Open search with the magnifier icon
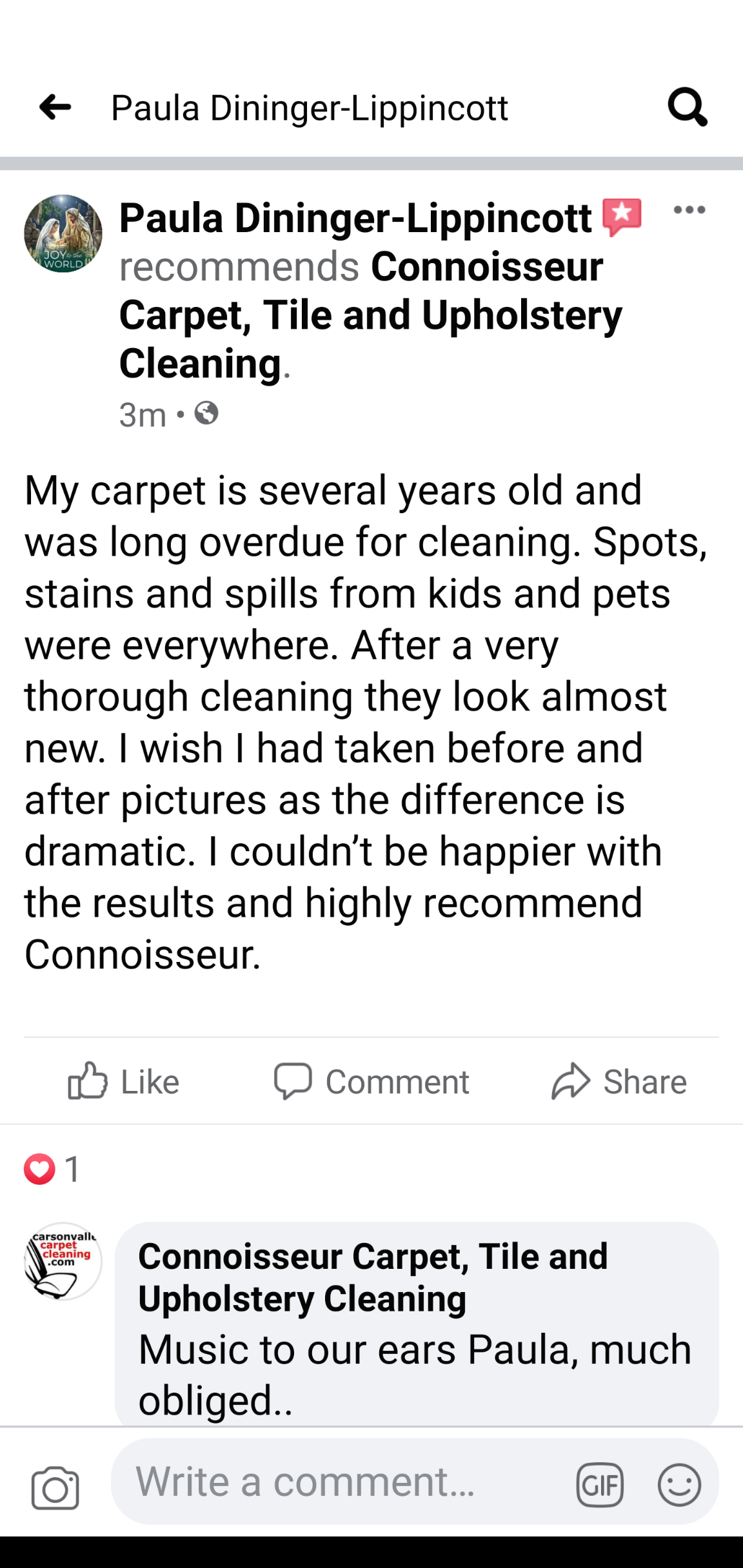The image size is (743, 1568). point(688,107)
